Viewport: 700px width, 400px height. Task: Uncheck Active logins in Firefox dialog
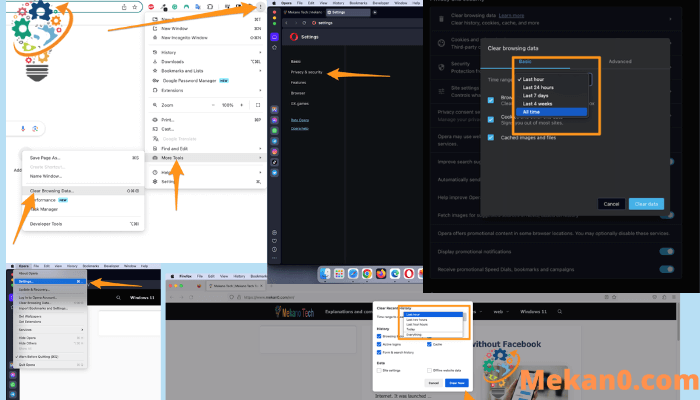379,344
